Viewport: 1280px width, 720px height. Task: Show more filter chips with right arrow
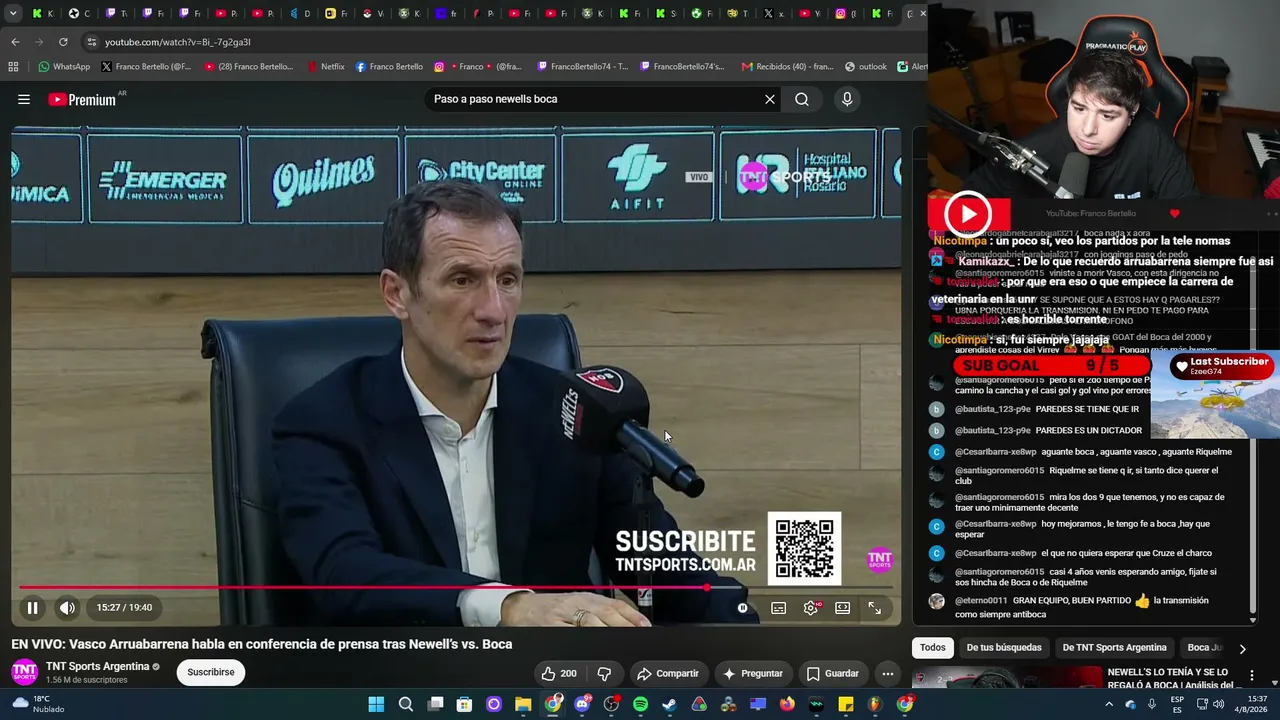(x=1242, y=648)
